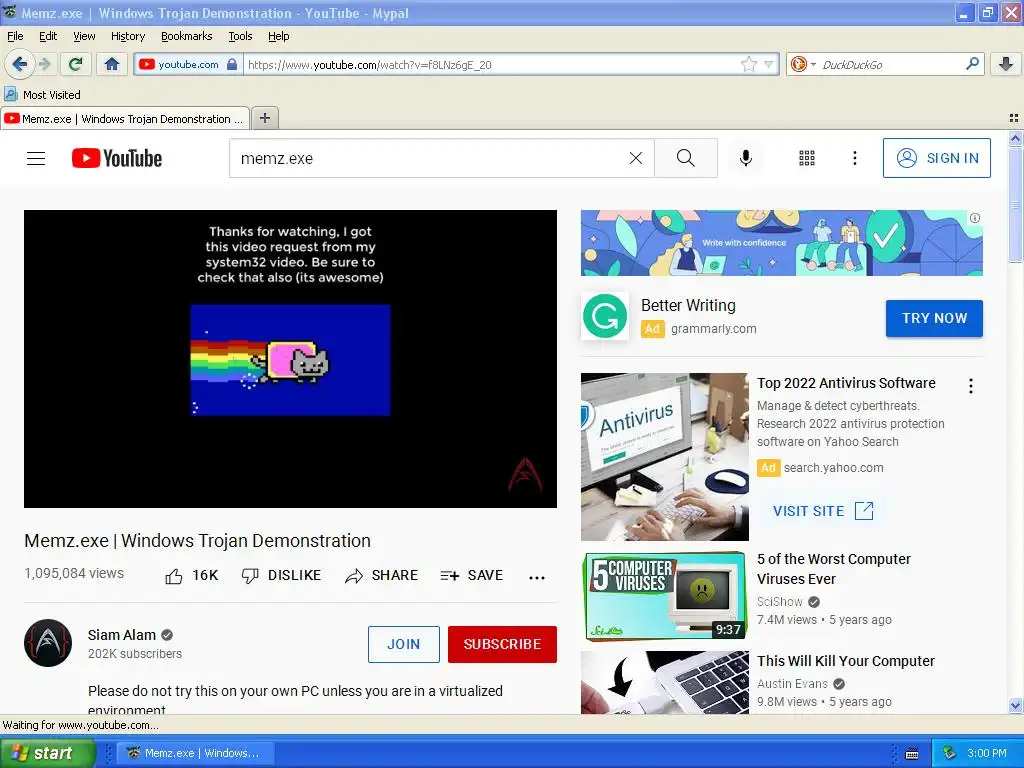Open the YouTube hamburger guide menu
This screenshot has height=768, width=1024.
(x=36, y=158)
